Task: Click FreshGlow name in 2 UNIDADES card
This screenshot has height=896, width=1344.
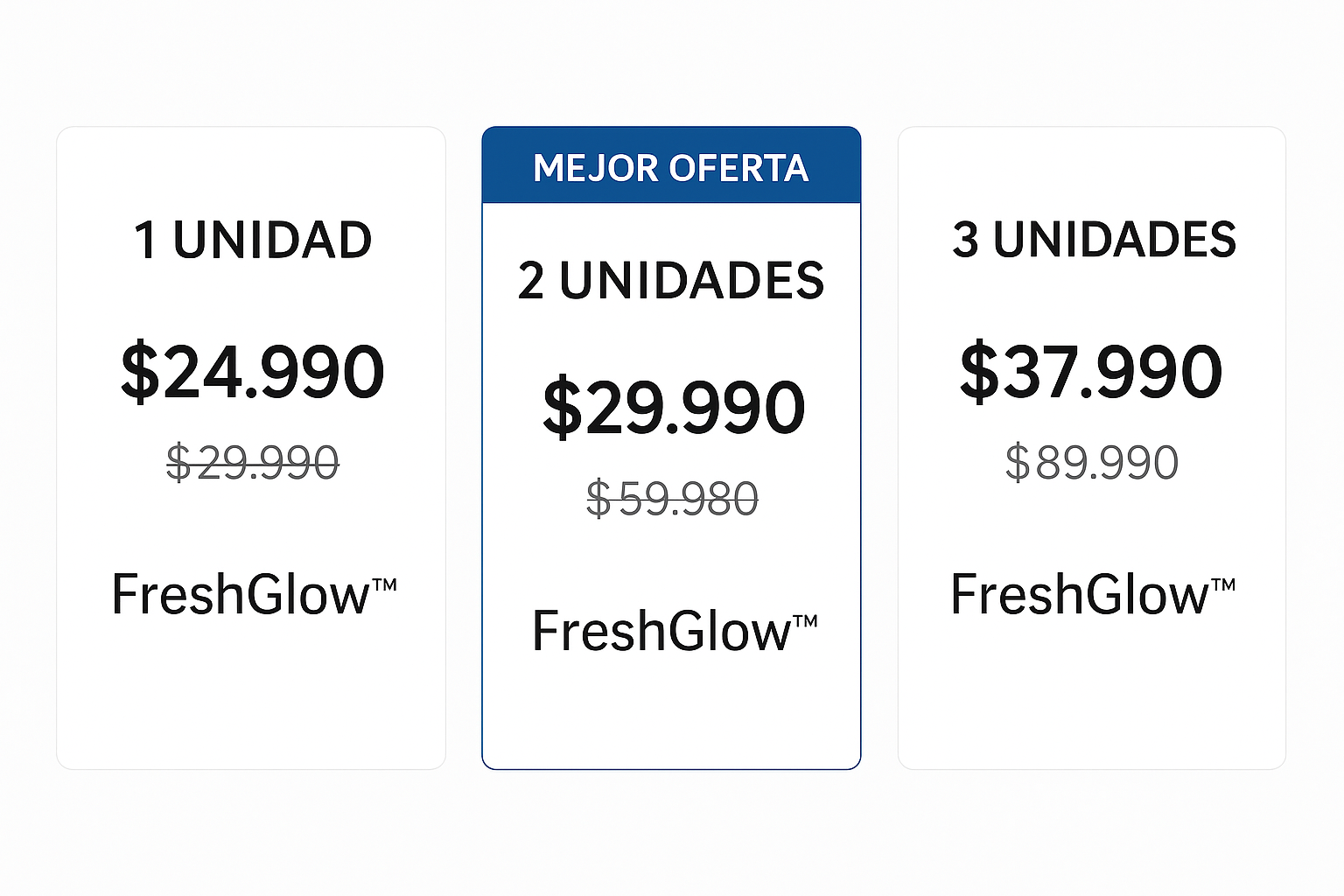Action: coord(661,631)
